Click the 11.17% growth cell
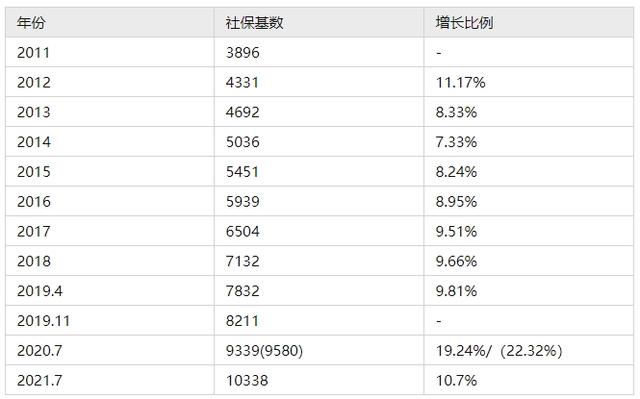Viewport: 640px width, 399px height. (x=529, y=82)
